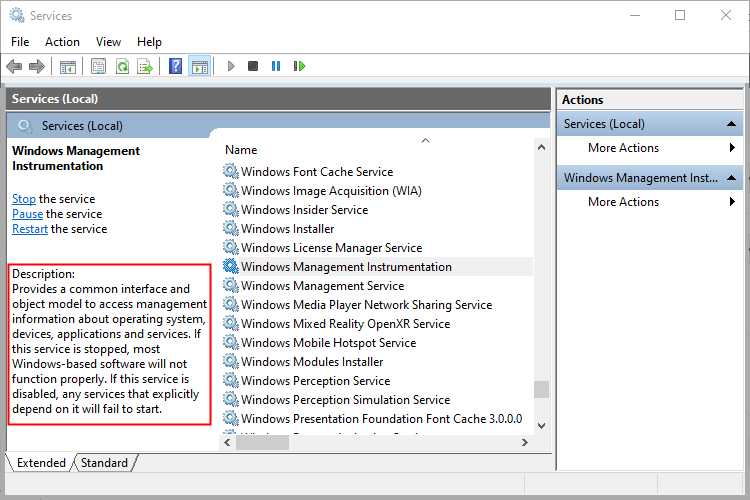Switch to the Extended tab
The height and width of the screenshot is (500, 750).
[41, 463]
